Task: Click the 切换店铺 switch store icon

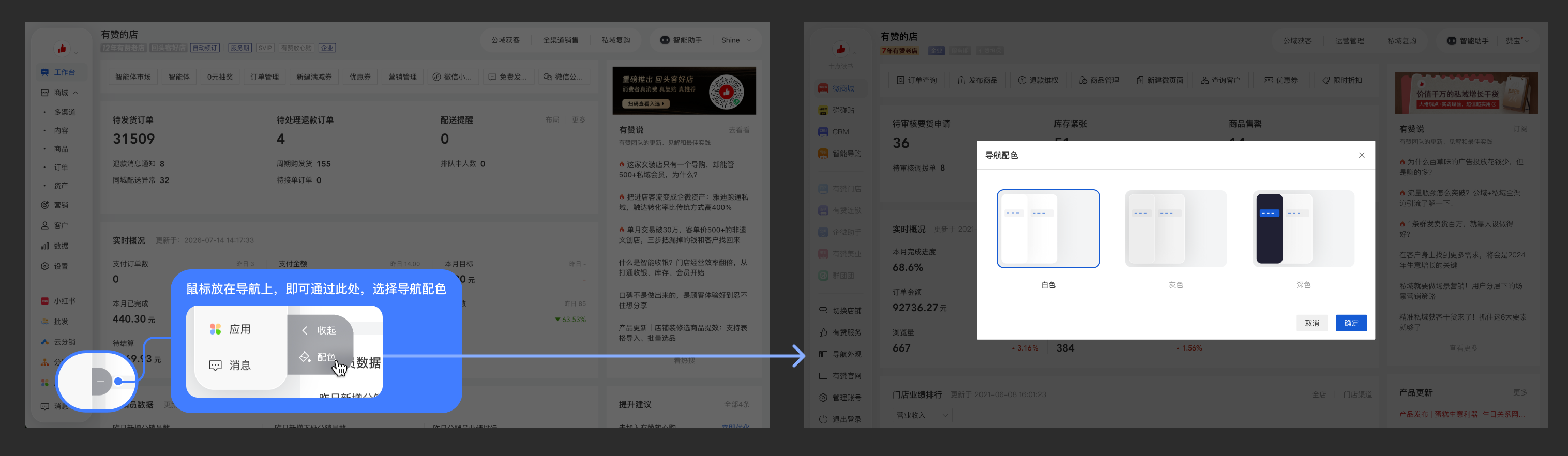Action: (x=823, y=311)
